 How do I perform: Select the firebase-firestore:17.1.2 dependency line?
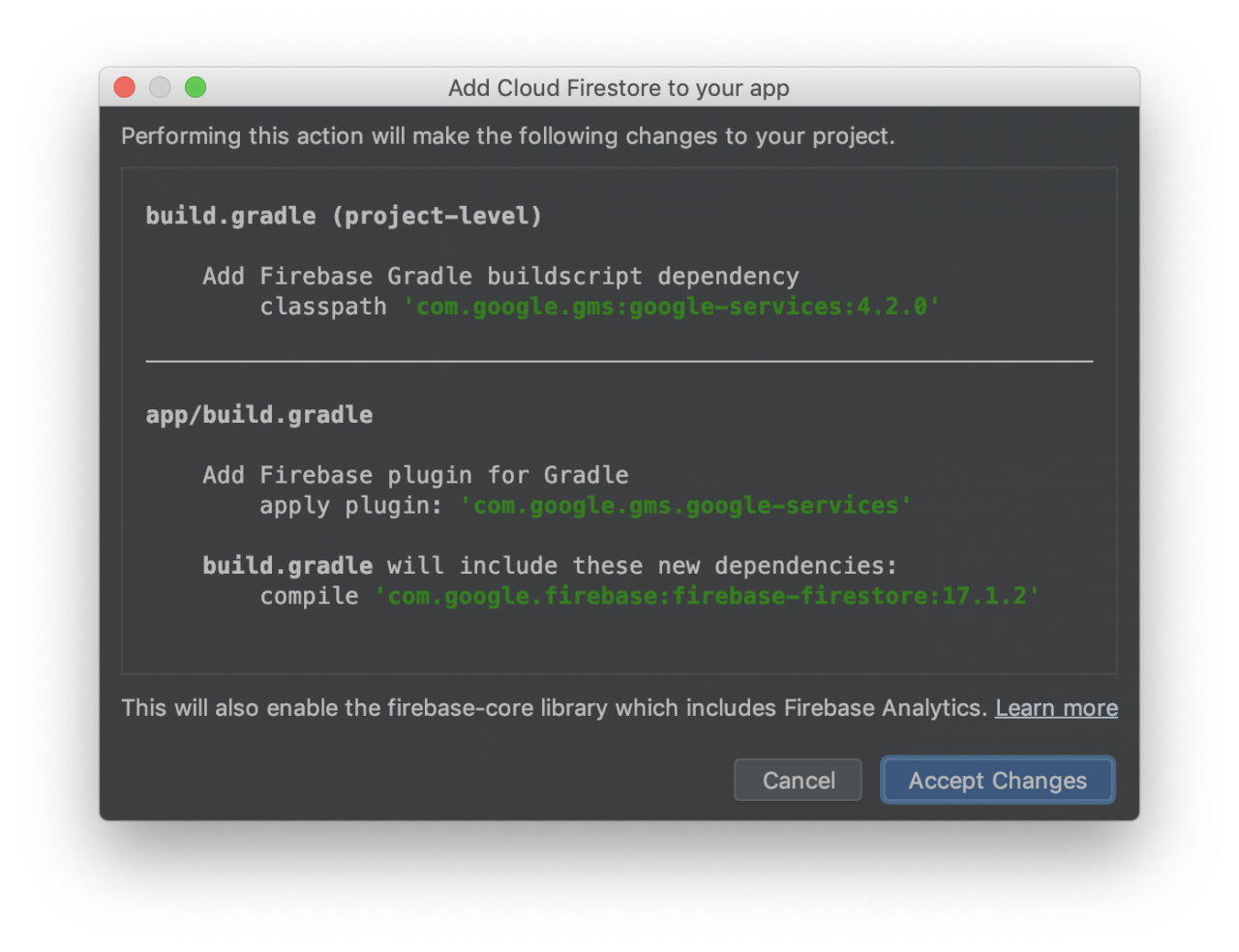(708, 596)
